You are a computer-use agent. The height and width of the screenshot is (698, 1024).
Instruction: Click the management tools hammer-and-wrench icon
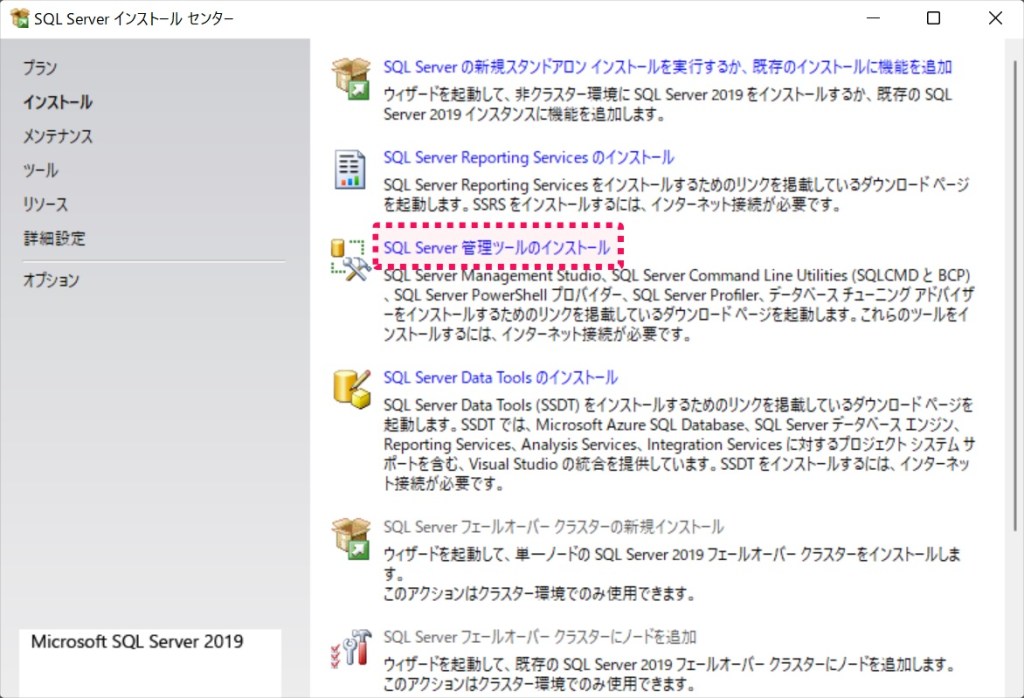pyautogui.click(x=349, y=260)
